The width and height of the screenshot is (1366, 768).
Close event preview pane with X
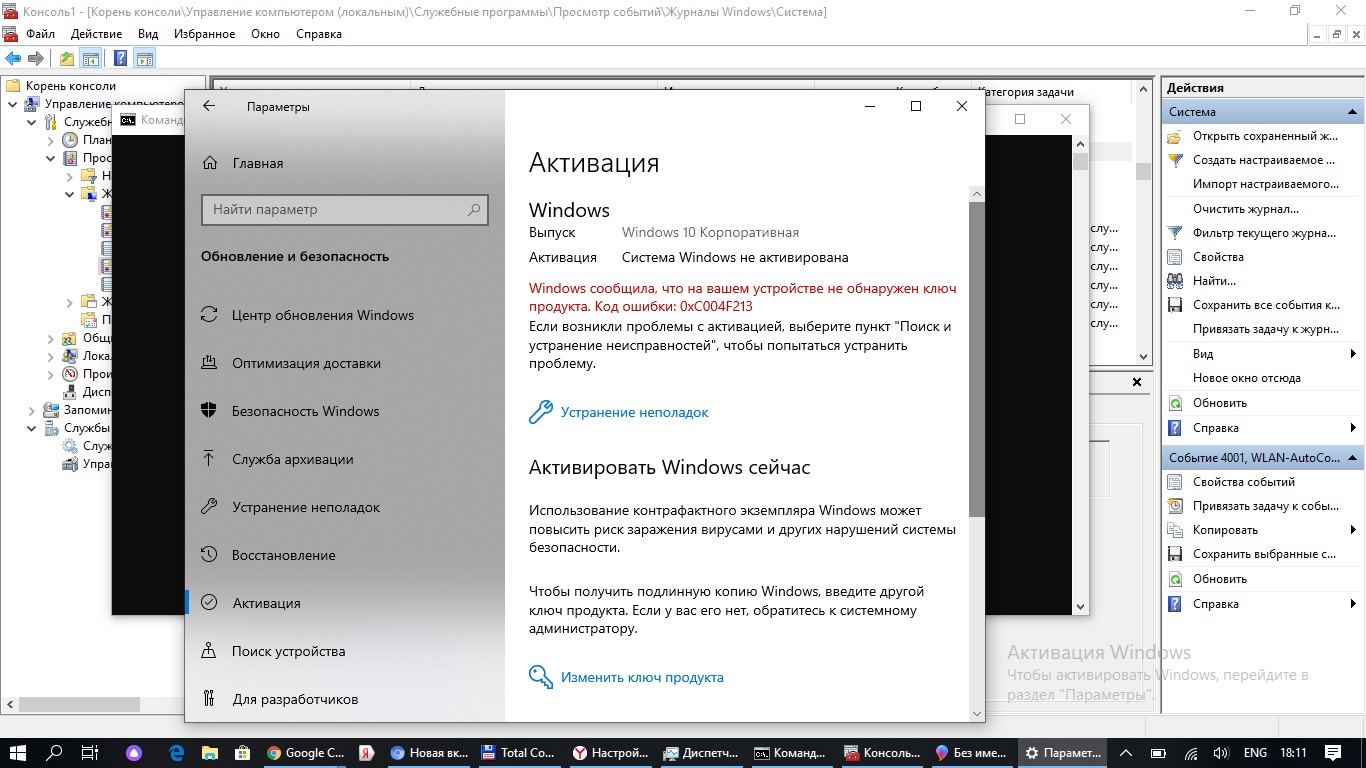(x=1137, y=382)
